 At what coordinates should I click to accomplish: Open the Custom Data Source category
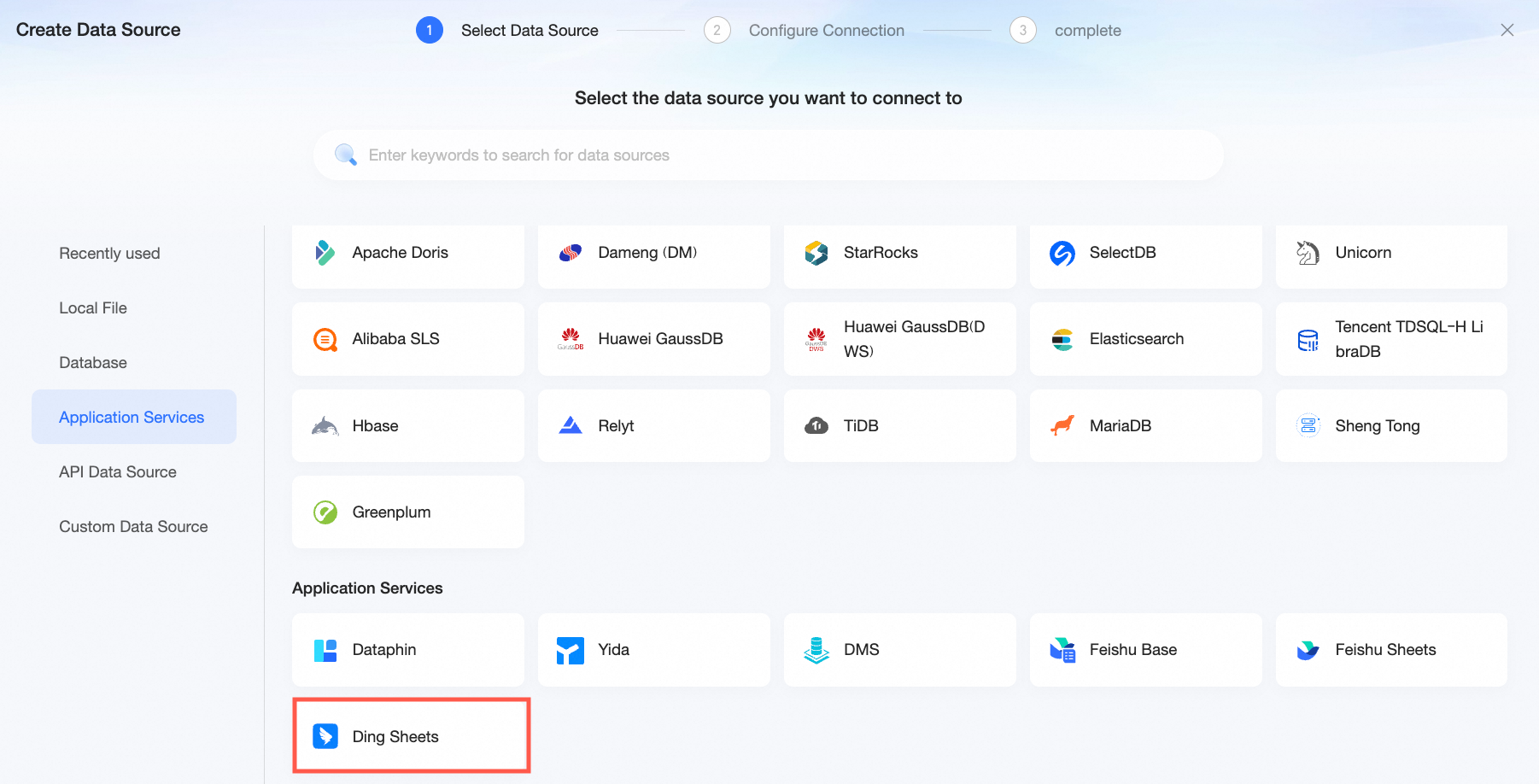coord(133,527)
